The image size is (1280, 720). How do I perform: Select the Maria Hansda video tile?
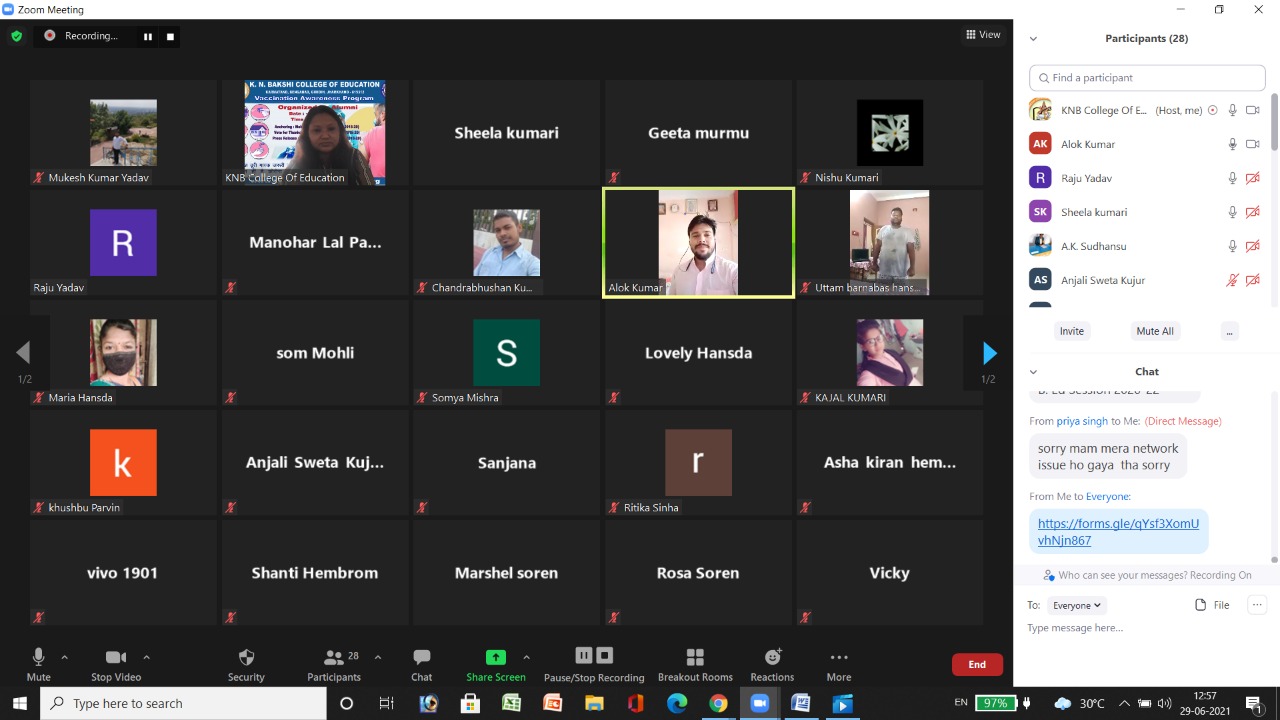(123, 353)
